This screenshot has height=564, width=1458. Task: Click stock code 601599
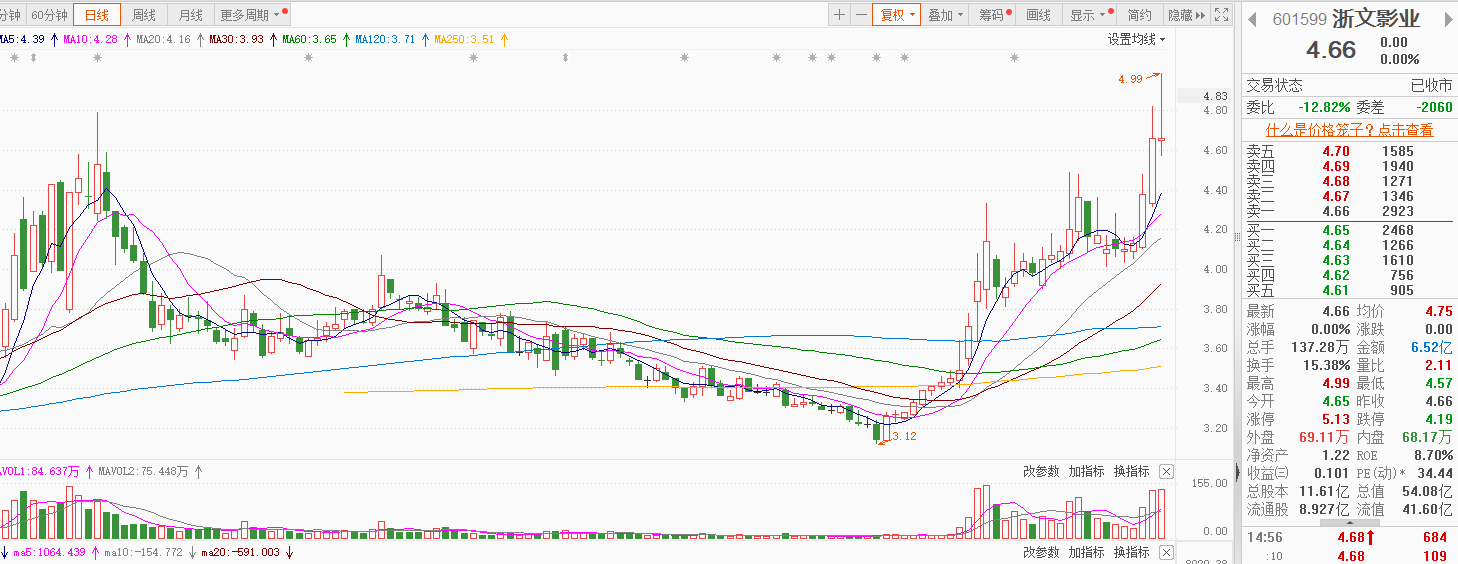click(1299, 19)
